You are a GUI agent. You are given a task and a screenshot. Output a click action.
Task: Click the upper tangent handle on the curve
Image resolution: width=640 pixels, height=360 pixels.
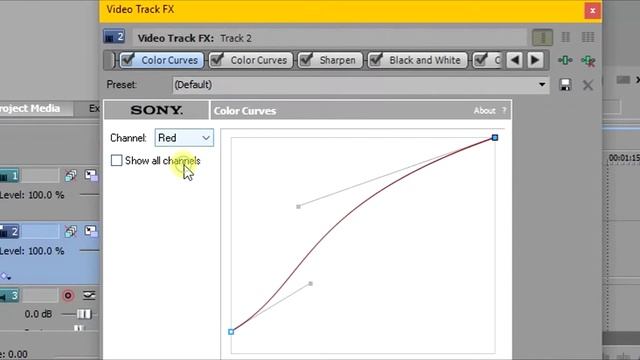(x=298, y=207)
